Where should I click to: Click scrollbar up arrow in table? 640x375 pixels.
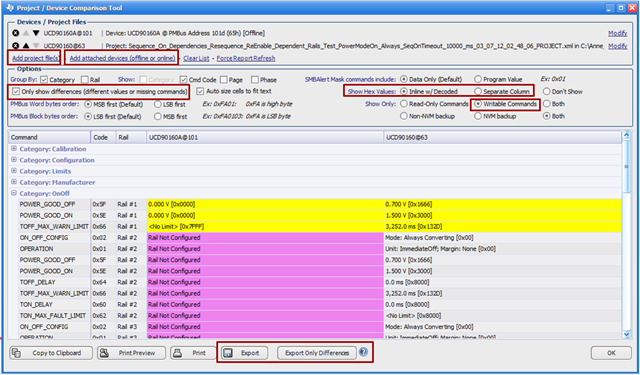tap(627, 135)
